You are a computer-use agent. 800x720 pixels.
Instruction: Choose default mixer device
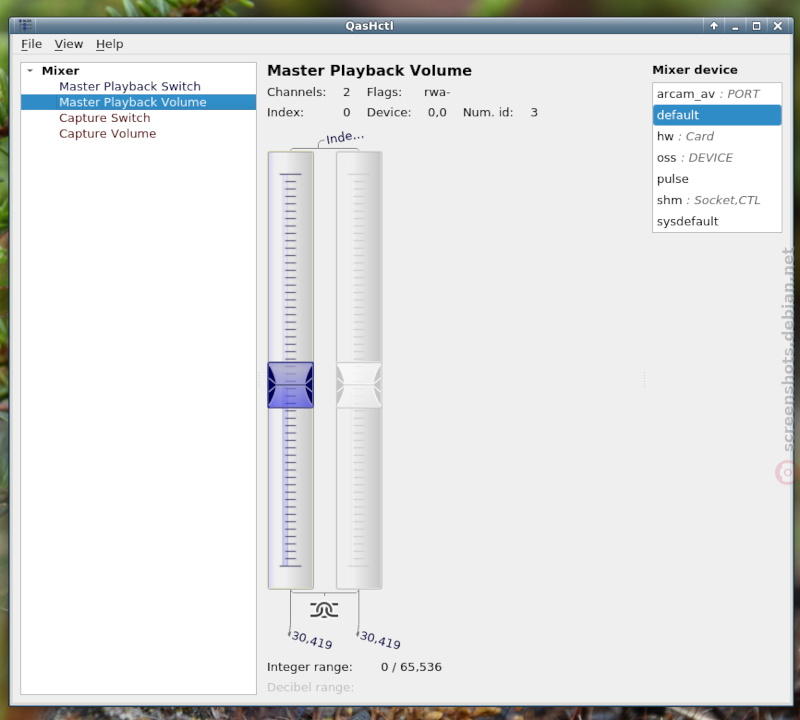click(x=717, y=115)
